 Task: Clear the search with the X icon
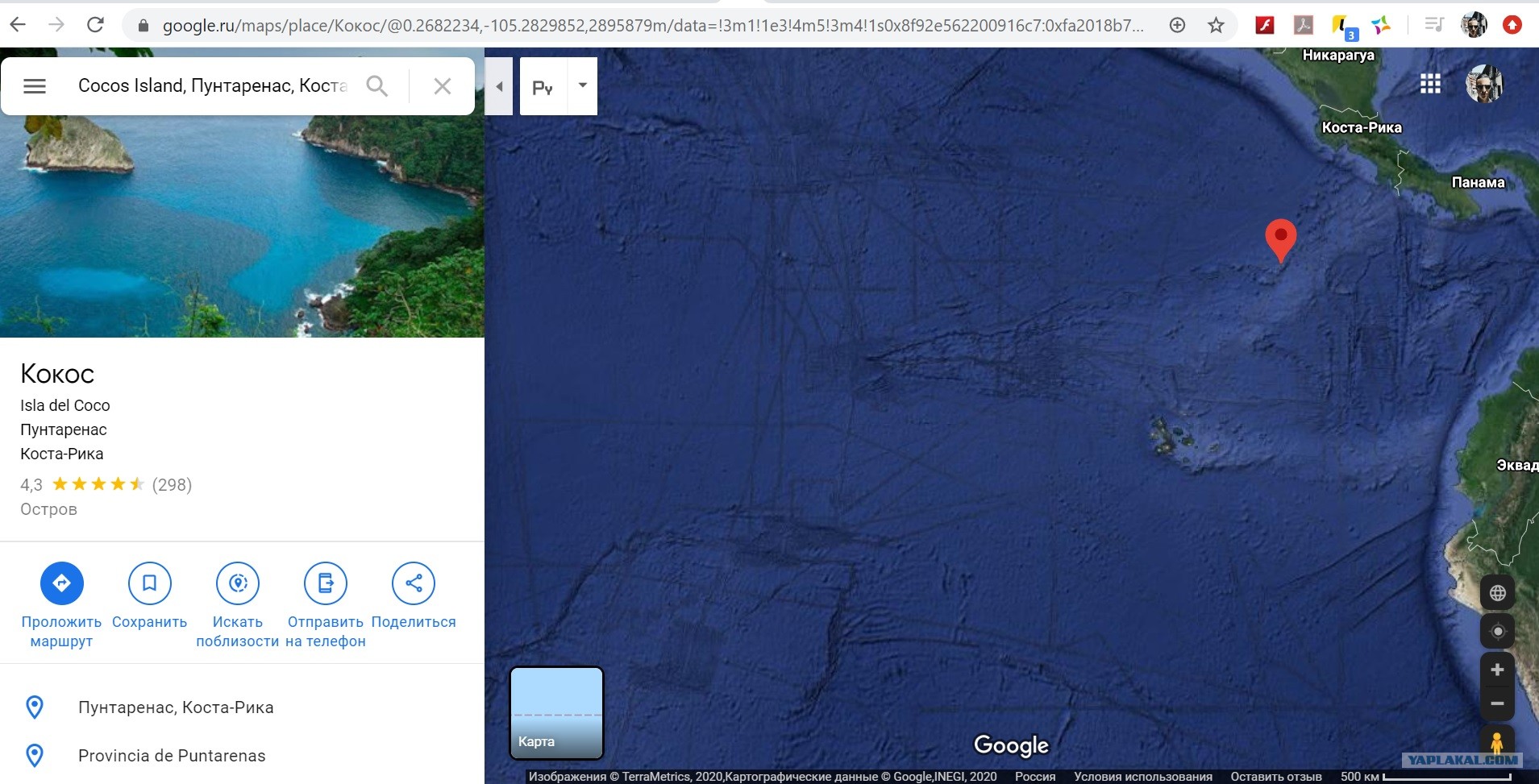pyautogui.click(x=443, y=86)
